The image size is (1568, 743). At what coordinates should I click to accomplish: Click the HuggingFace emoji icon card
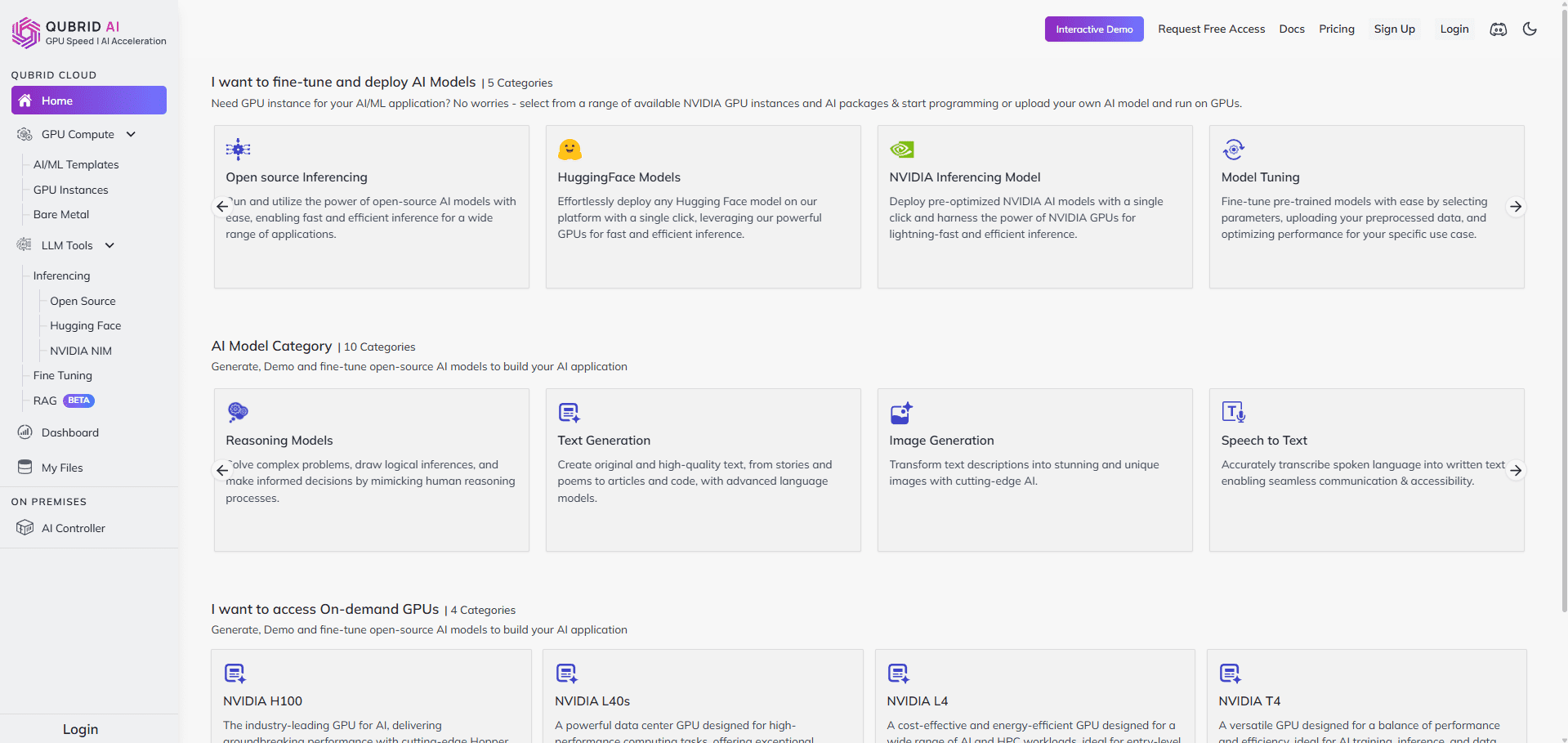[x=570, y=150]
